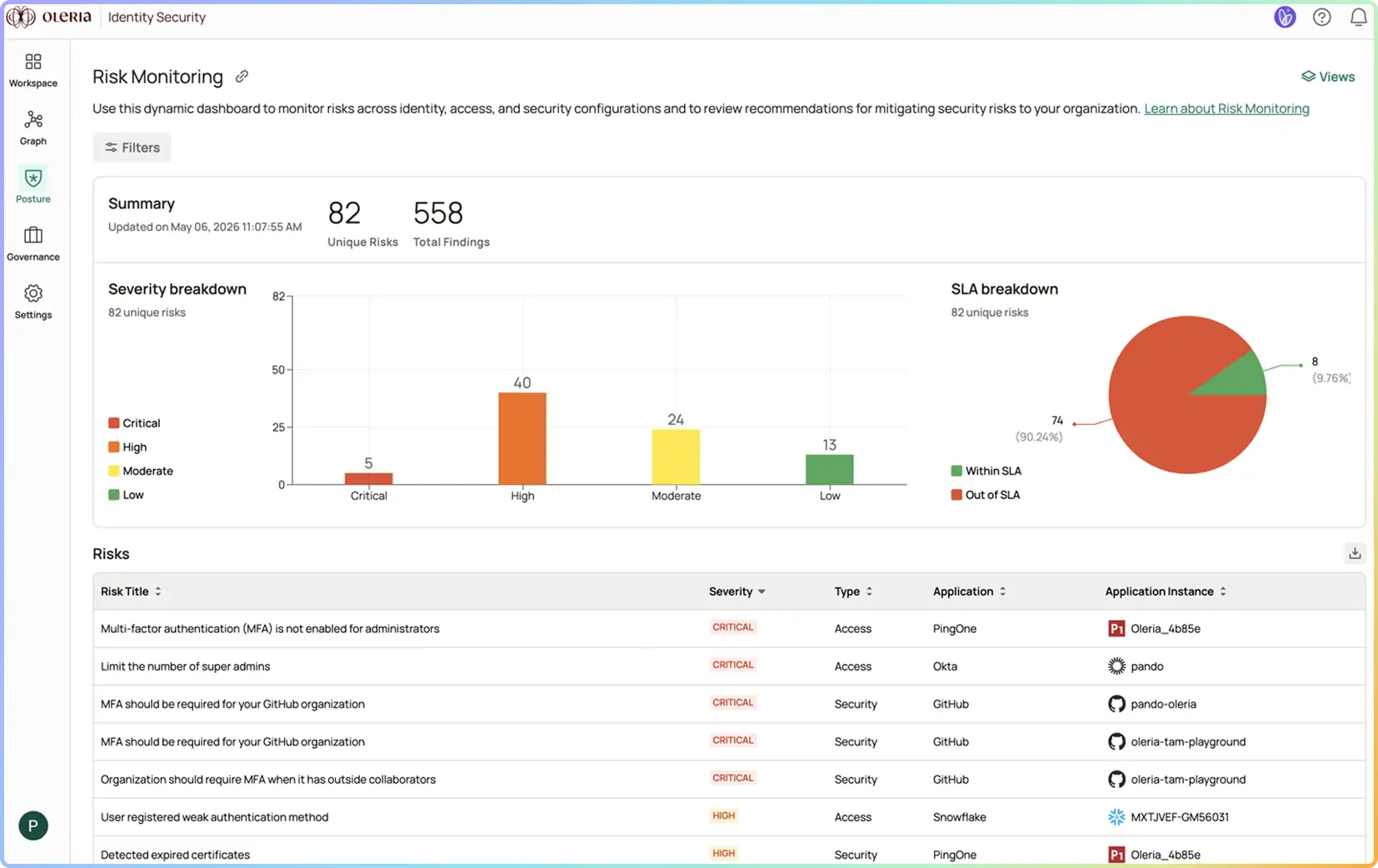Sort table by Application column
Screen dimensions: 1378x868
pyautogui.click(x=970, y=591)
